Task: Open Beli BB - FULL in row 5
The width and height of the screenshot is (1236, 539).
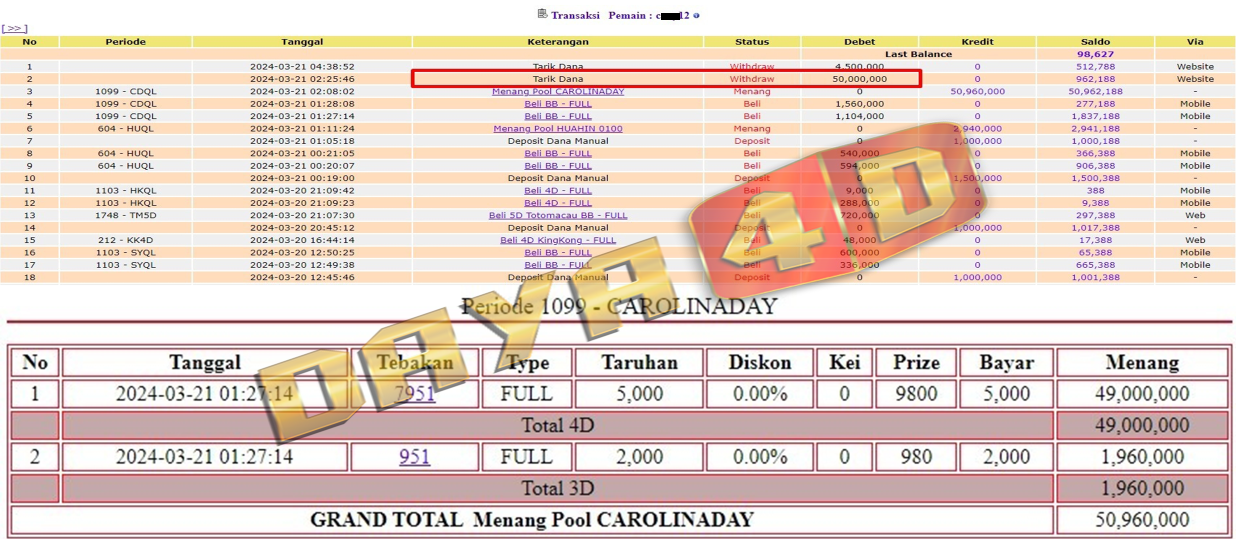Action: tap(557, 116)
